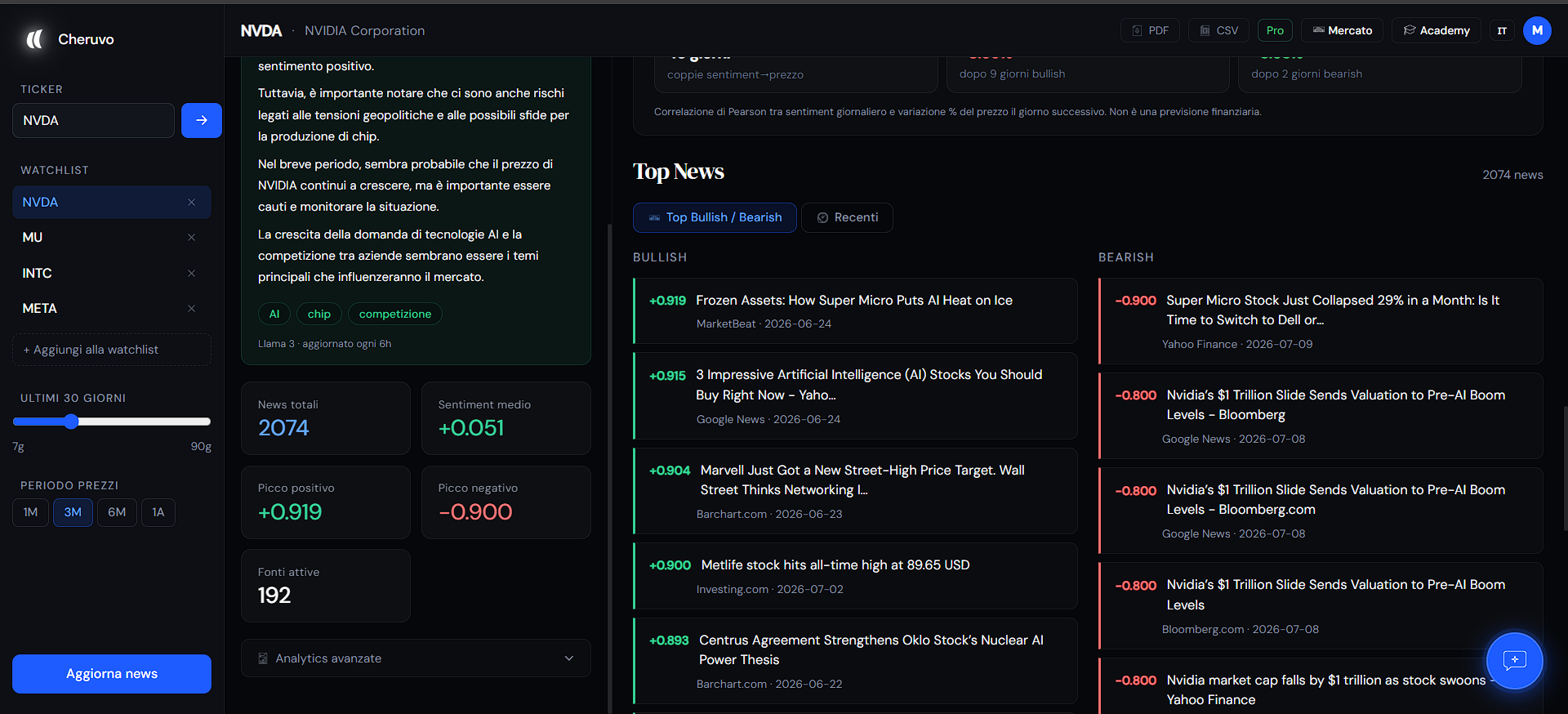Screen dimensions: 1568x714
Task: Open 3 Impressive Artificial Intelligence Stocks news
Action: pos(855,395)
